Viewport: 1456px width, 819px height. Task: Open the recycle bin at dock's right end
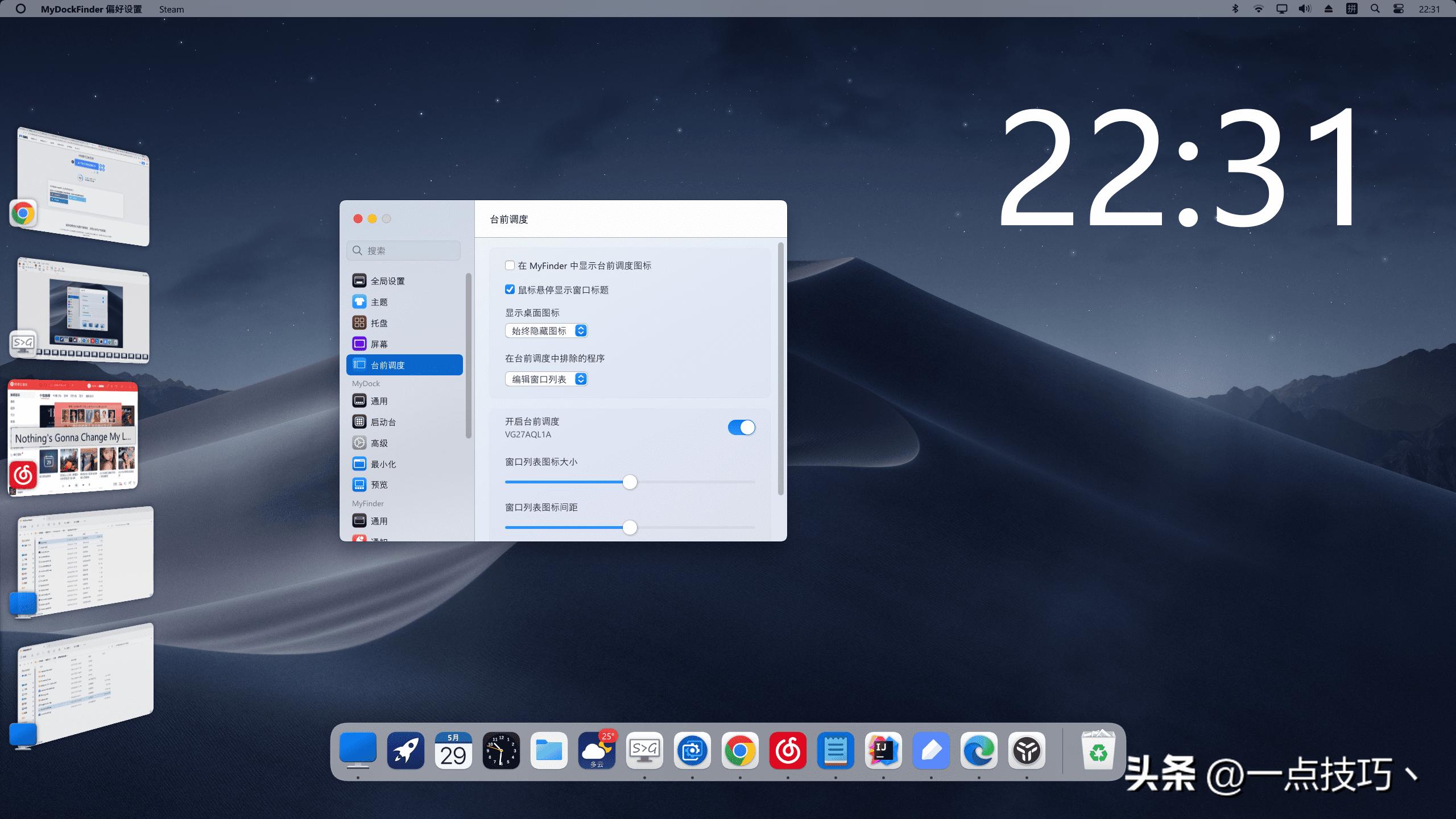pos(1099,751)
